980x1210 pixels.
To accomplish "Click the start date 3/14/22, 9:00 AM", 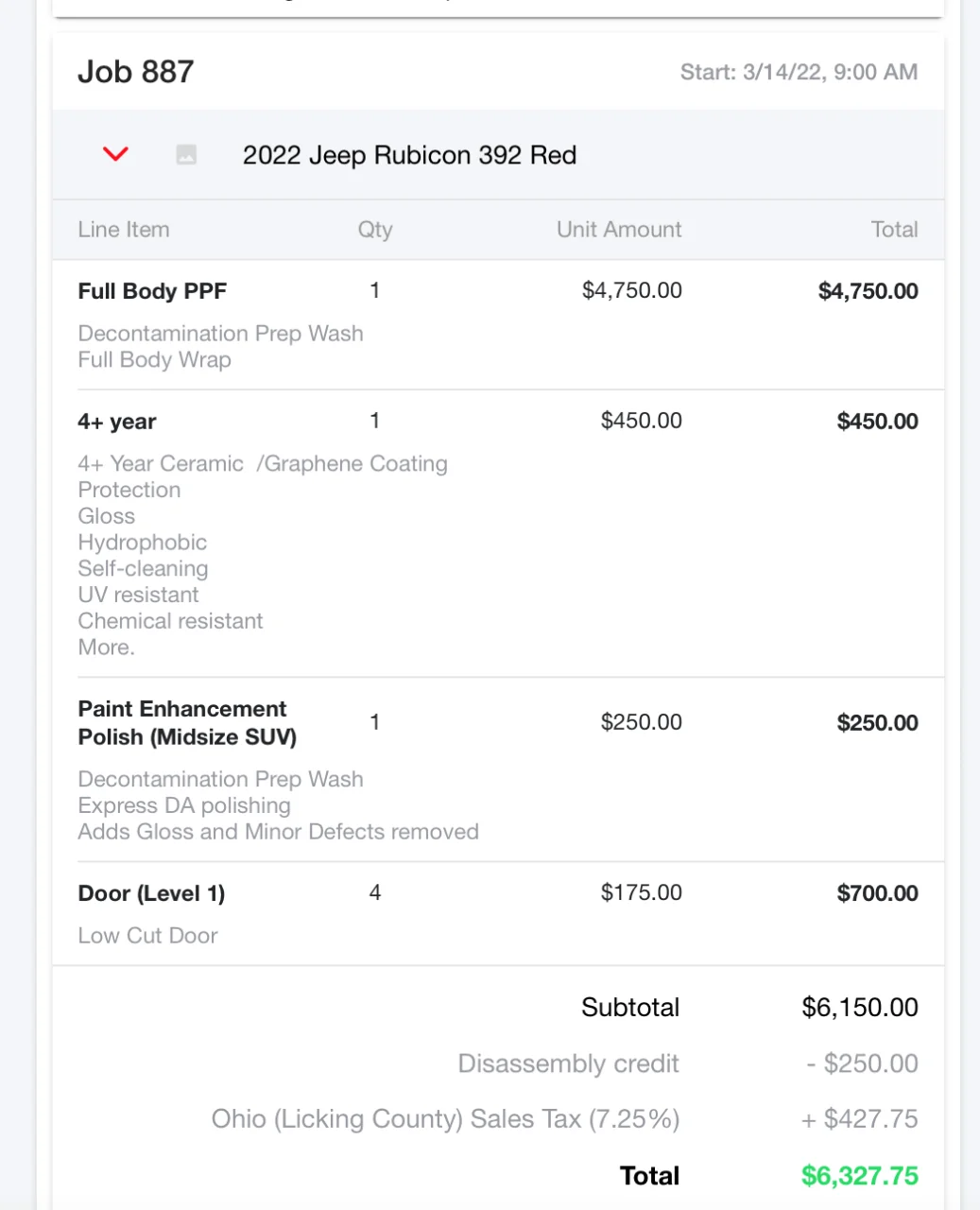I will (x=799, y=72).
